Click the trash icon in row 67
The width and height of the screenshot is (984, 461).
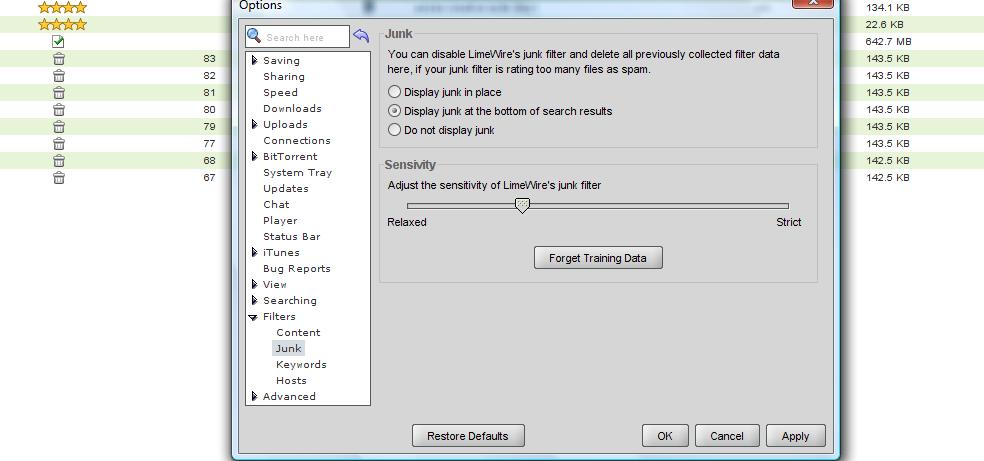(x=59, y=178)
